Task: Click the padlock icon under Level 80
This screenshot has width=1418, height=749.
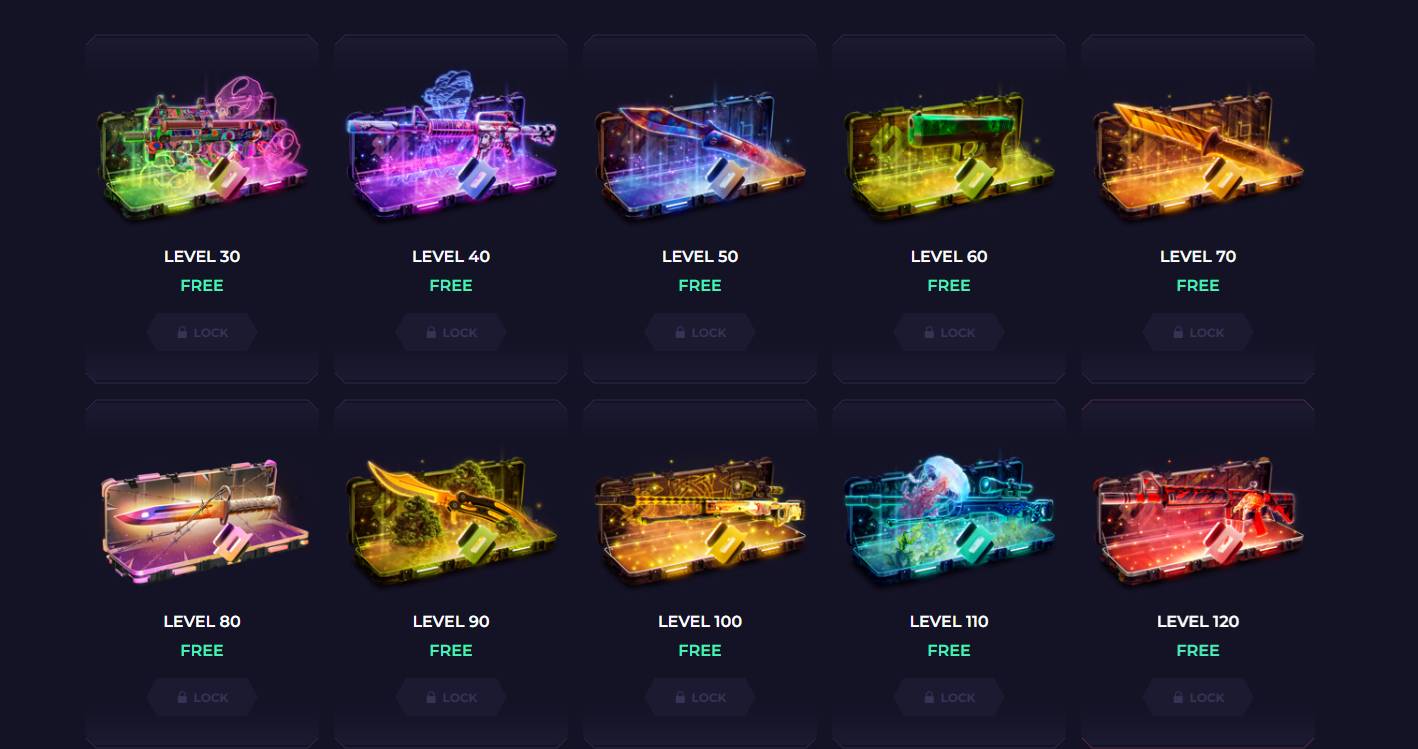Action: (182, 697)
